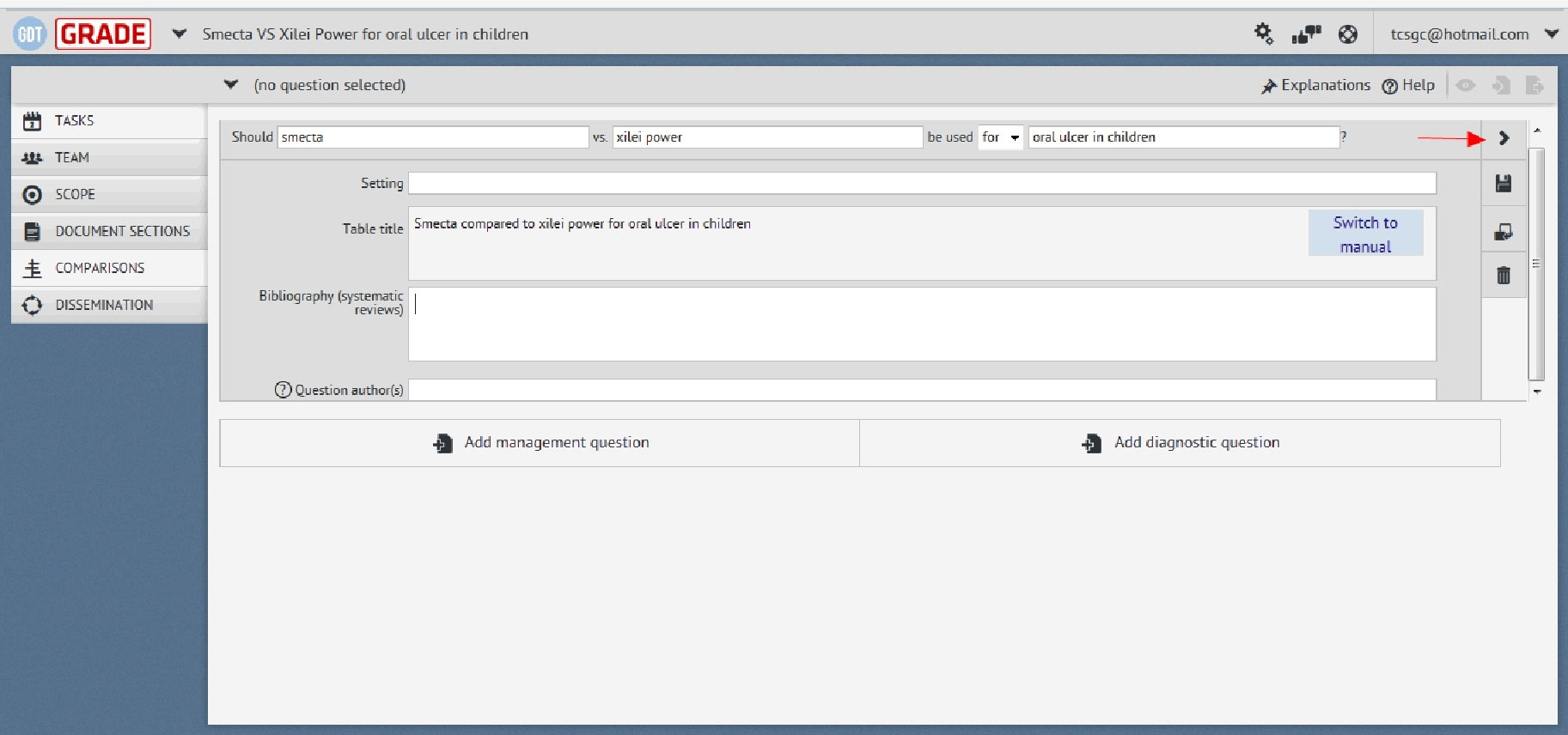The height and width of the screenshot is (735, 1568).
Task: Click the comparison field containing xilei power
Action: pyautogui.click(x=767, y=137)
